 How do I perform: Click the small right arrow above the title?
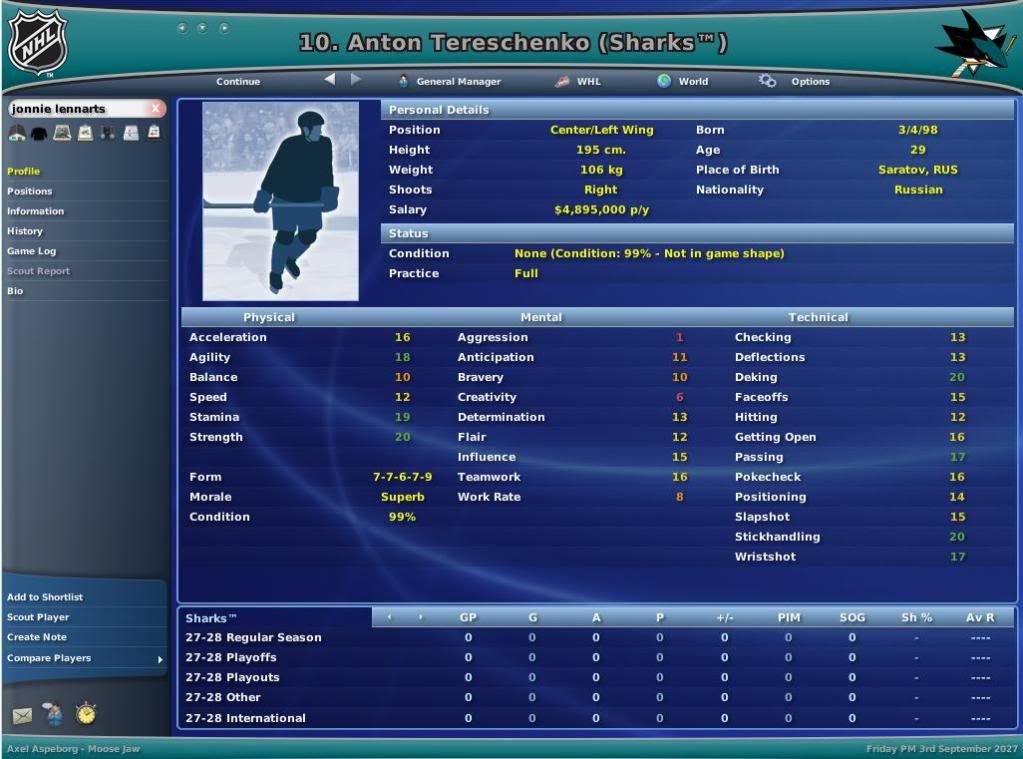[224, 28]
